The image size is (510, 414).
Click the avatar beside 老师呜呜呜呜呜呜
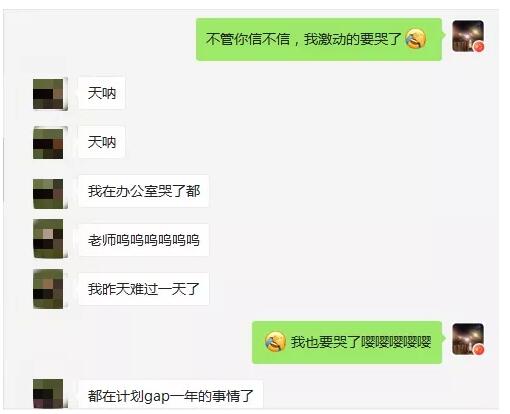click(49, 239)
